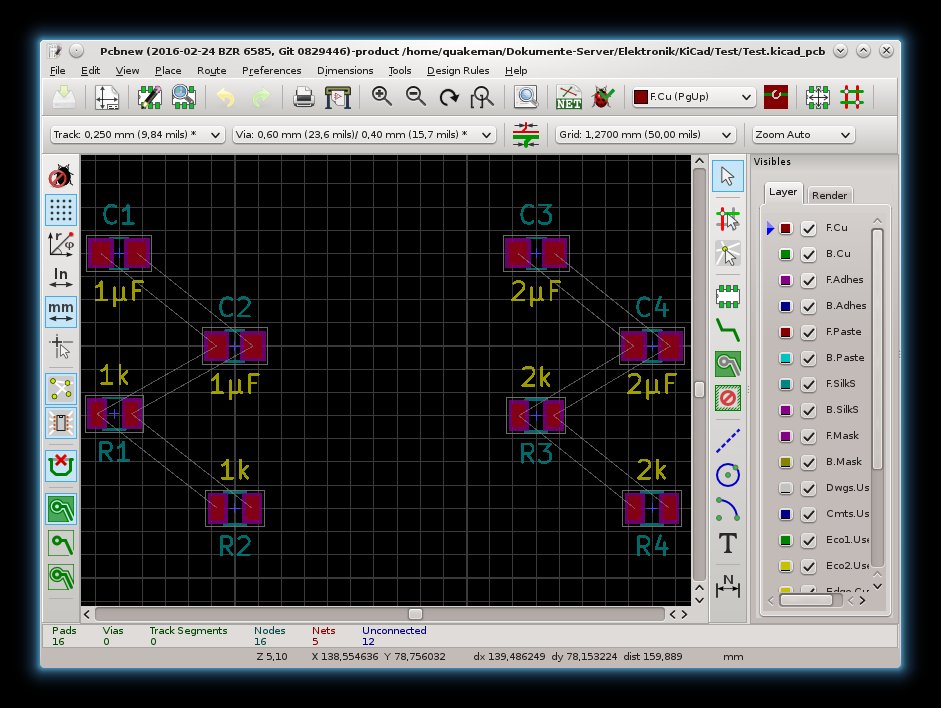Switch units to inches

(61, 278)
